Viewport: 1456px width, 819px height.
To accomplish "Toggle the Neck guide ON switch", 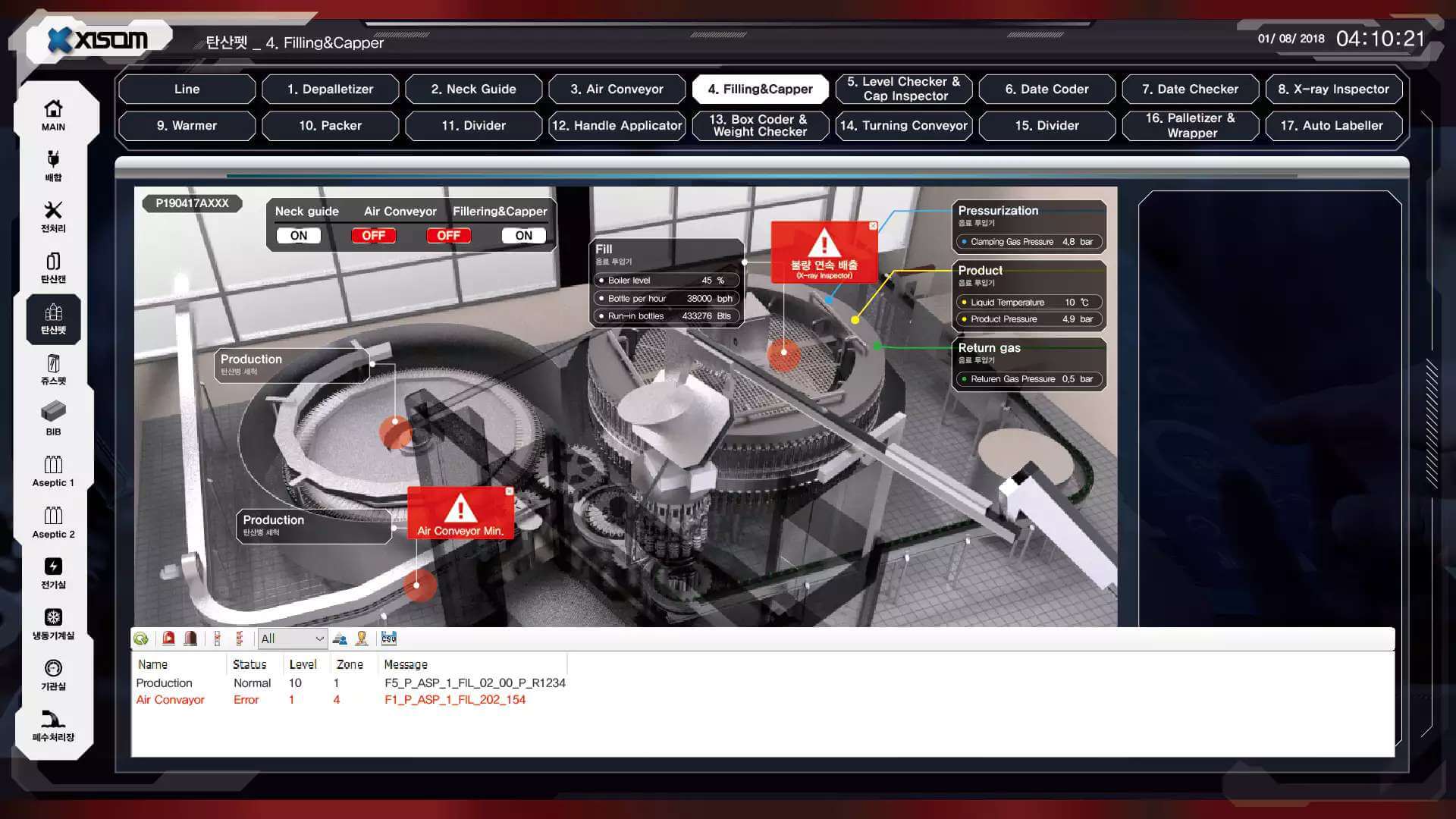I will (x=299, y=236).
